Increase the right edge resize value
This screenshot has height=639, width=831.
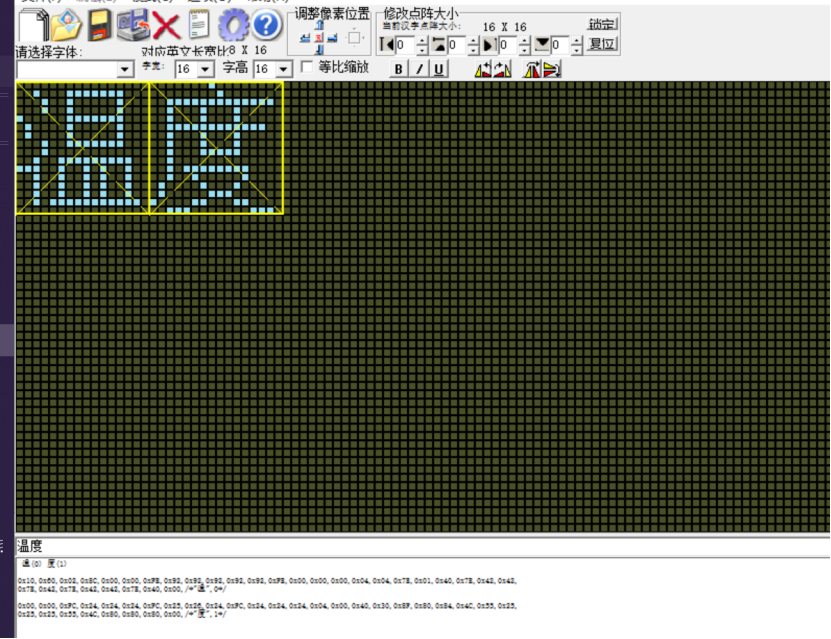(x=525, y=41)
